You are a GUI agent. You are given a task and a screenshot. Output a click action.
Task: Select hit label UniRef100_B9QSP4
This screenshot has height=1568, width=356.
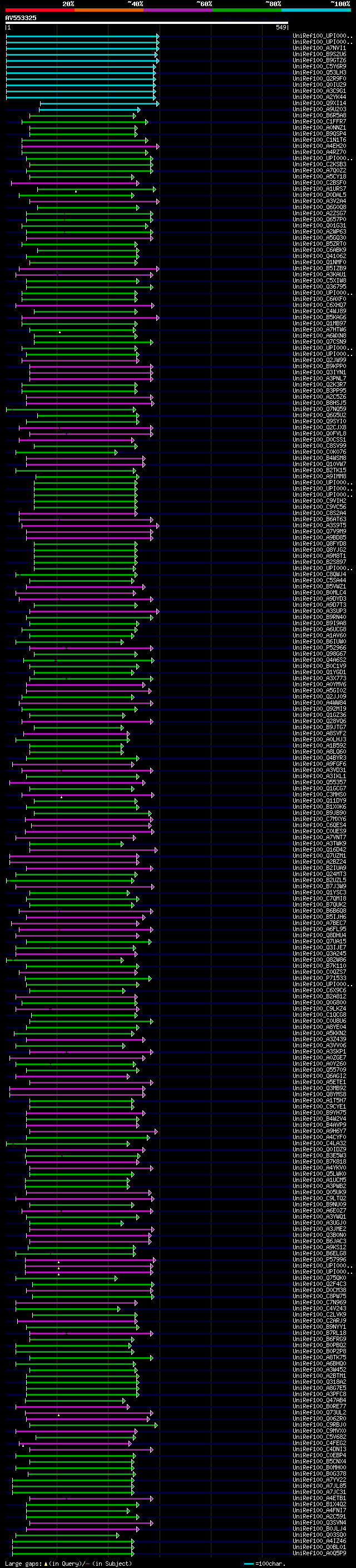(x=319, y=134)
